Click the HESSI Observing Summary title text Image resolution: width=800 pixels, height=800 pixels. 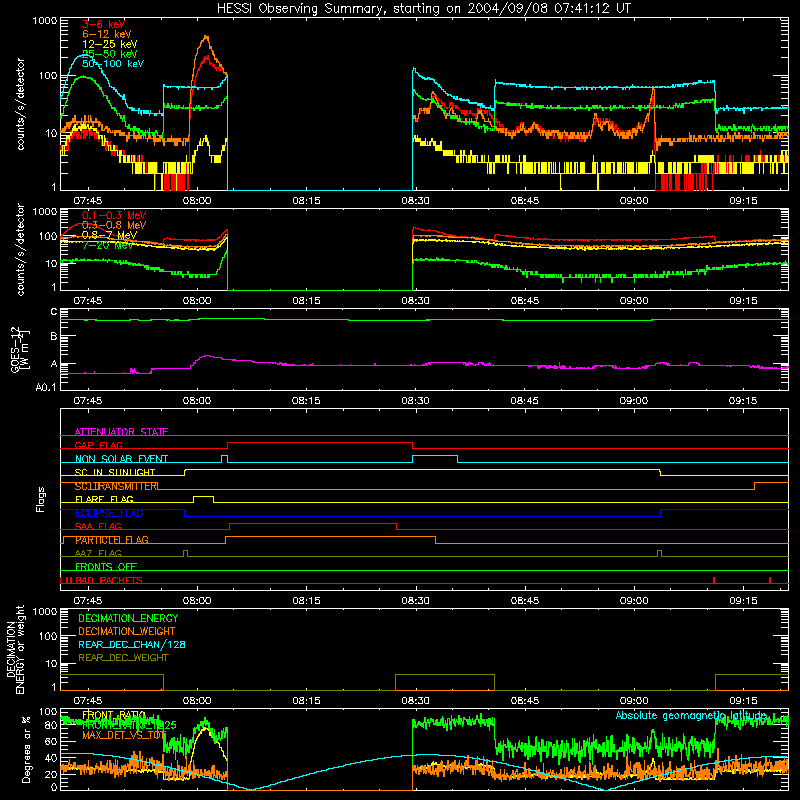423,9
